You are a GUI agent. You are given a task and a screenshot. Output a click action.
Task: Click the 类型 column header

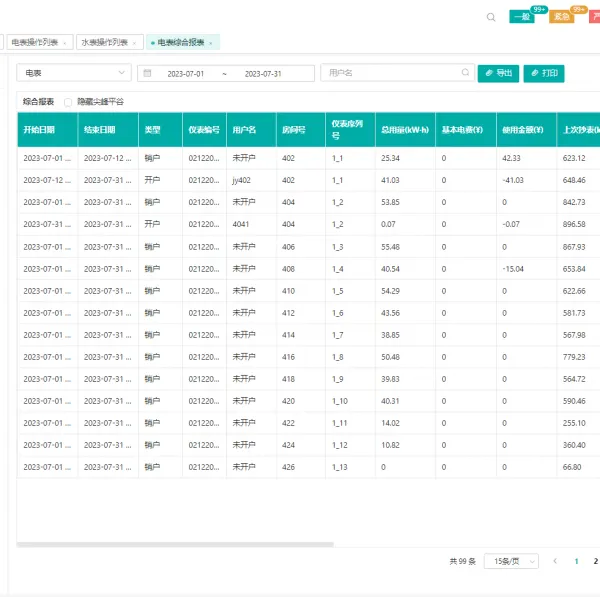tap(160, 130)
